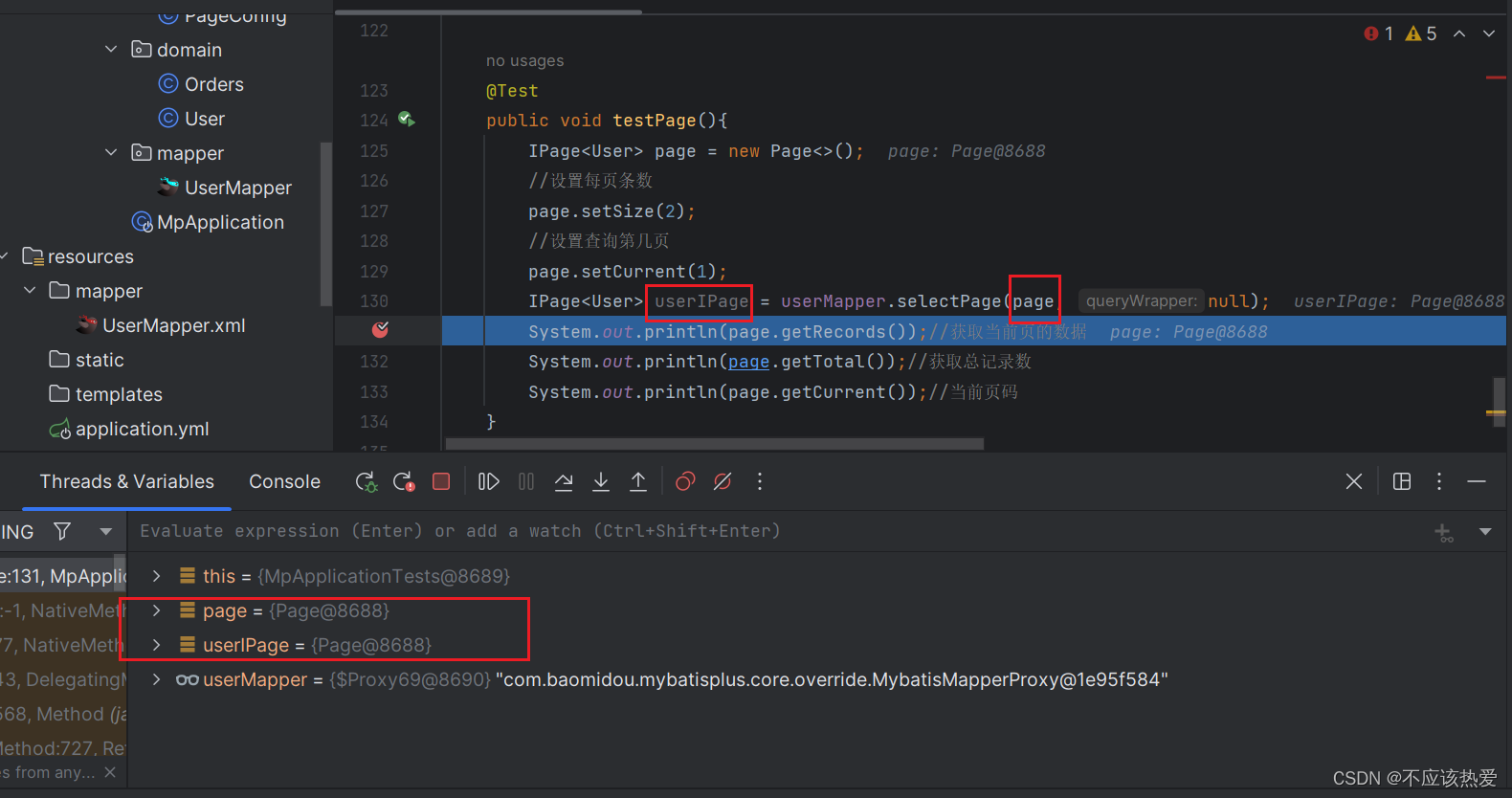Click the warning indicator showing 5
The image size is (1512, 798).
coord(1421,33)
